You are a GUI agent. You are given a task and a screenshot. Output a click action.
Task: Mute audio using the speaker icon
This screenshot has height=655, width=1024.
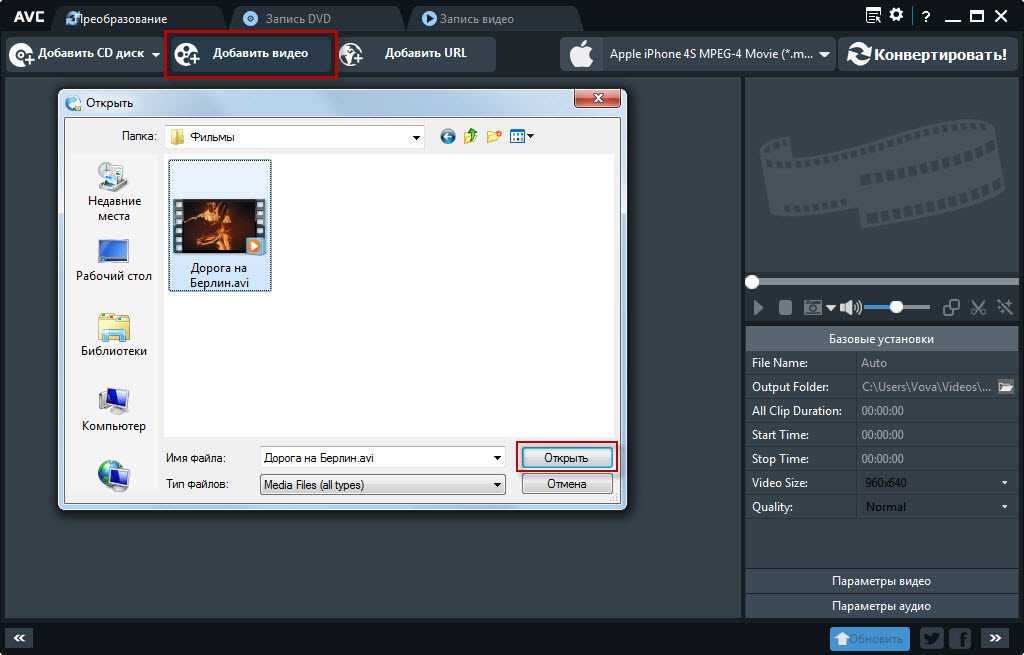[850, 307]
